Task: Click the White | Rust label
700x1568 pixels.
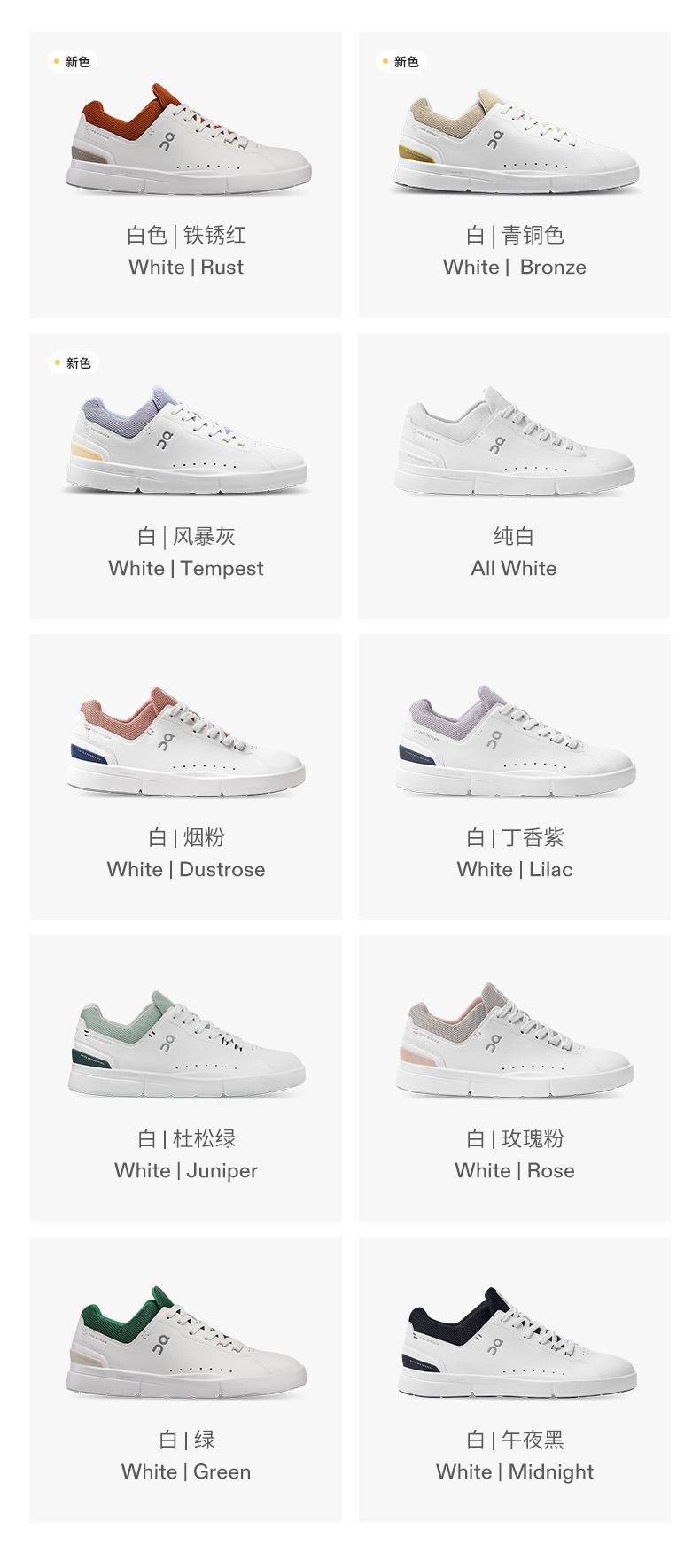Action: point(186,267)
